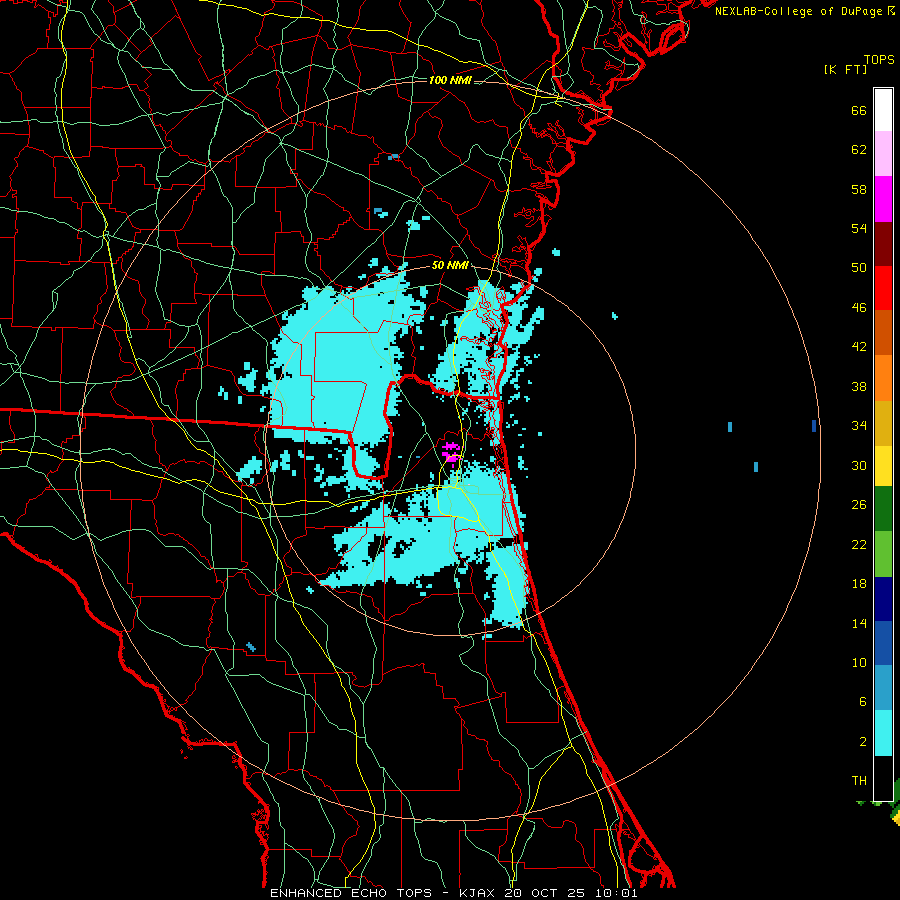The height and width of the screenshot is (900, 900).
Task: Select the '30' legend value
Action: pyautogui.click(x=859, y=465)
